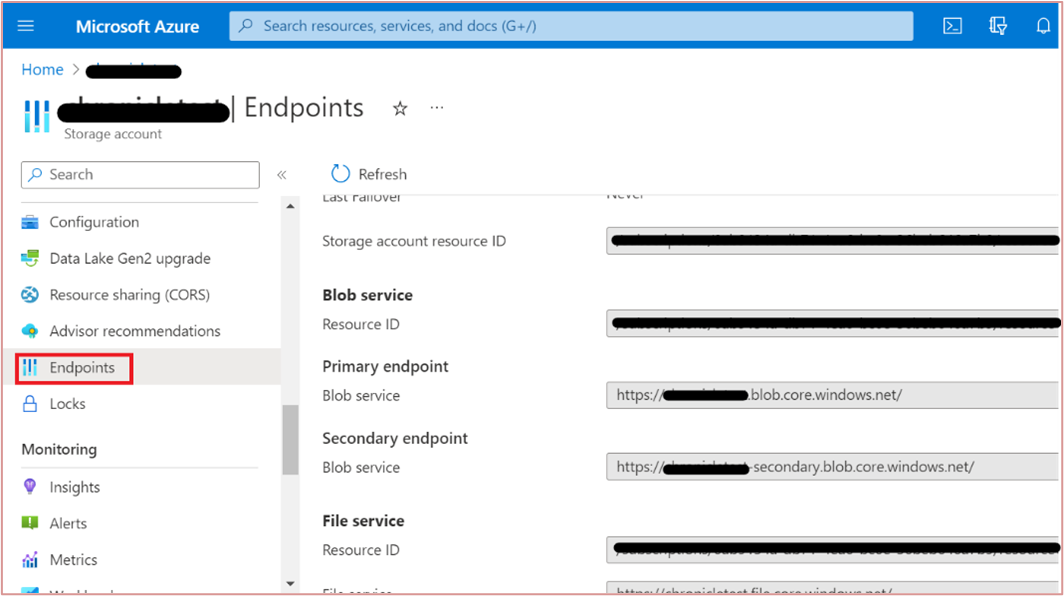
Task: Click the Alerts icon in the sidebar
Action: (x=30, y=523)
